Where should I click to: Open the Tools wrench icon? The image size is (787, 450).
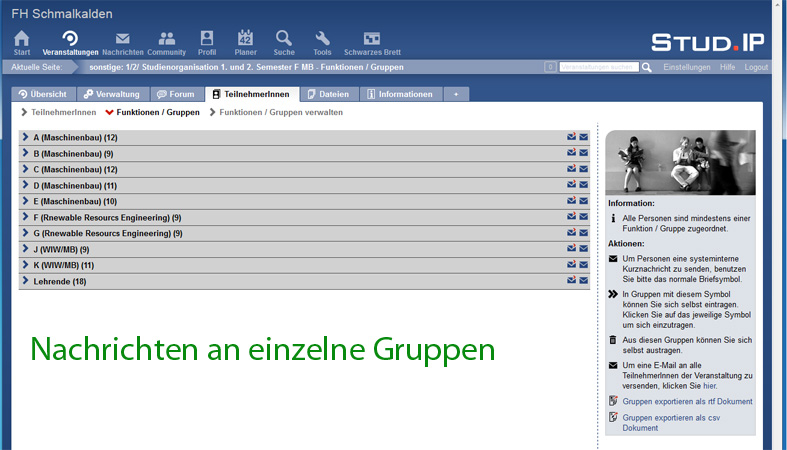click(x=322, y=40)
